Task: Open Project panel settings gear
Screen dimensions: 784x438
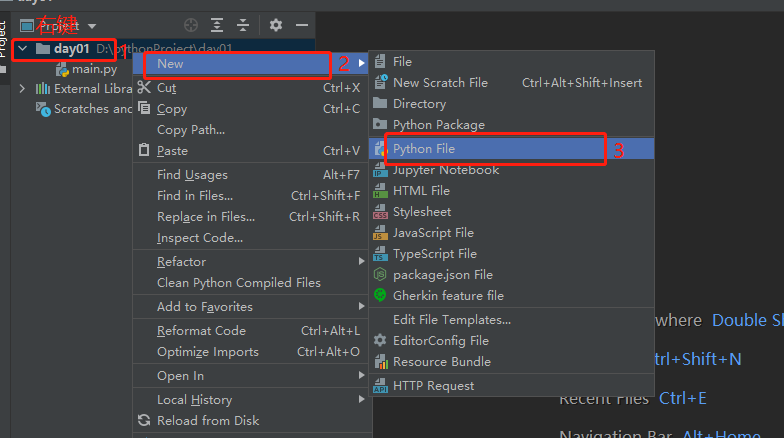Action: tap(276, 25)
